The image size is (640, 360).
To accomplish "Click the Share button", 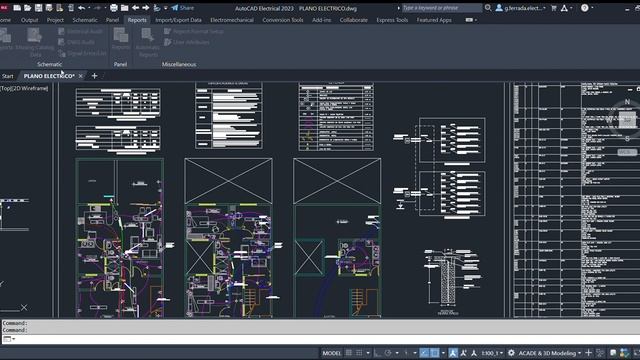I will (182, 8).
